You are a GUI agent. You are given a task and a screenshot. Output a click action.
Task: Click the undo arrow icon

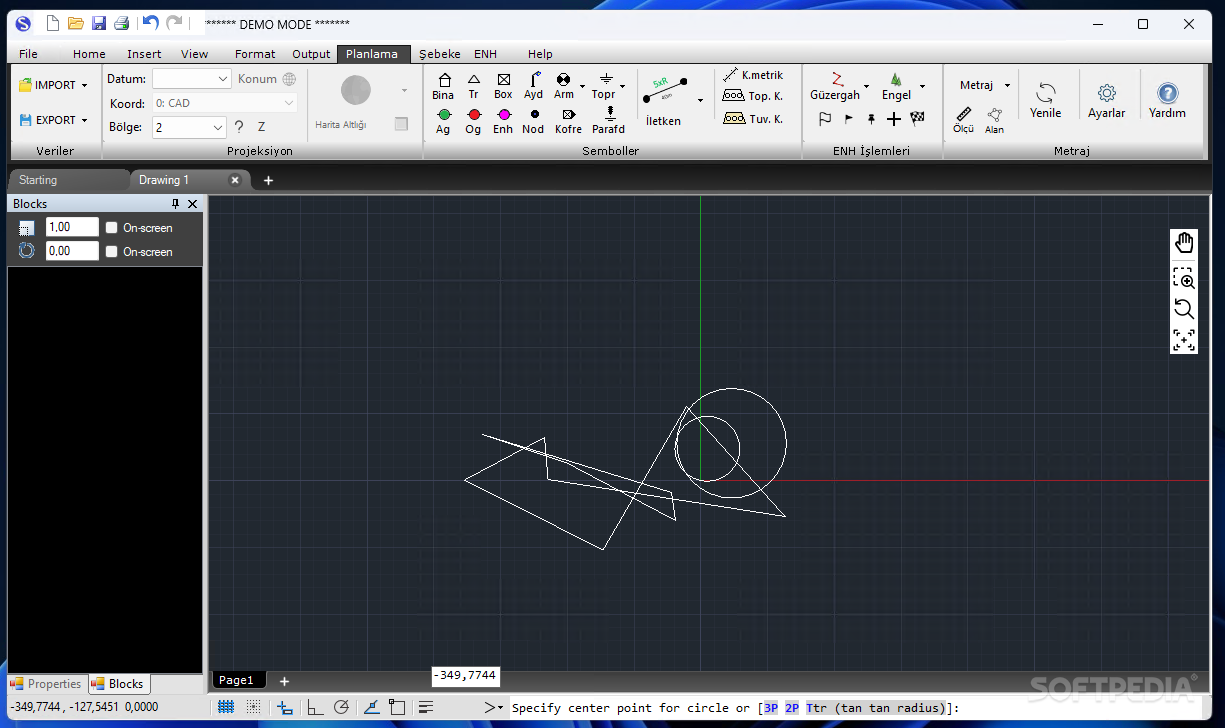click(150, 23)
